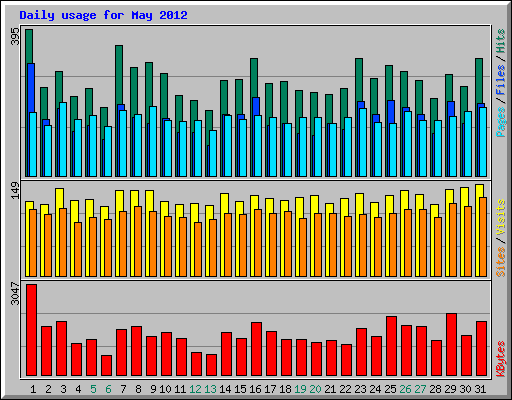Click green day 12 label
The image size is (512, 400).
click(195, 389)
